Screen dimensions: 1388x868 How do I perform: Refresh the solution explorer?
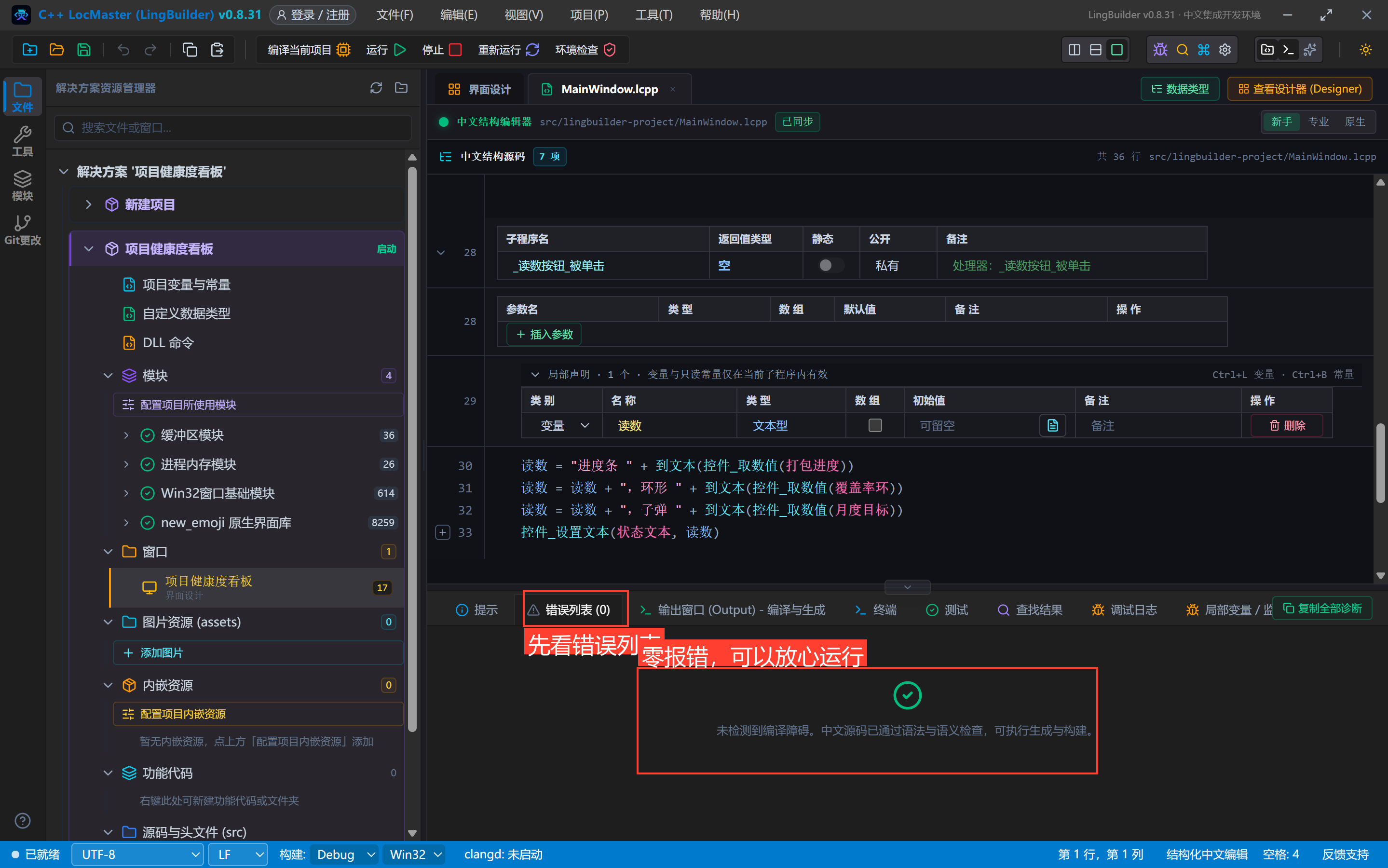(x=376, y=88)
